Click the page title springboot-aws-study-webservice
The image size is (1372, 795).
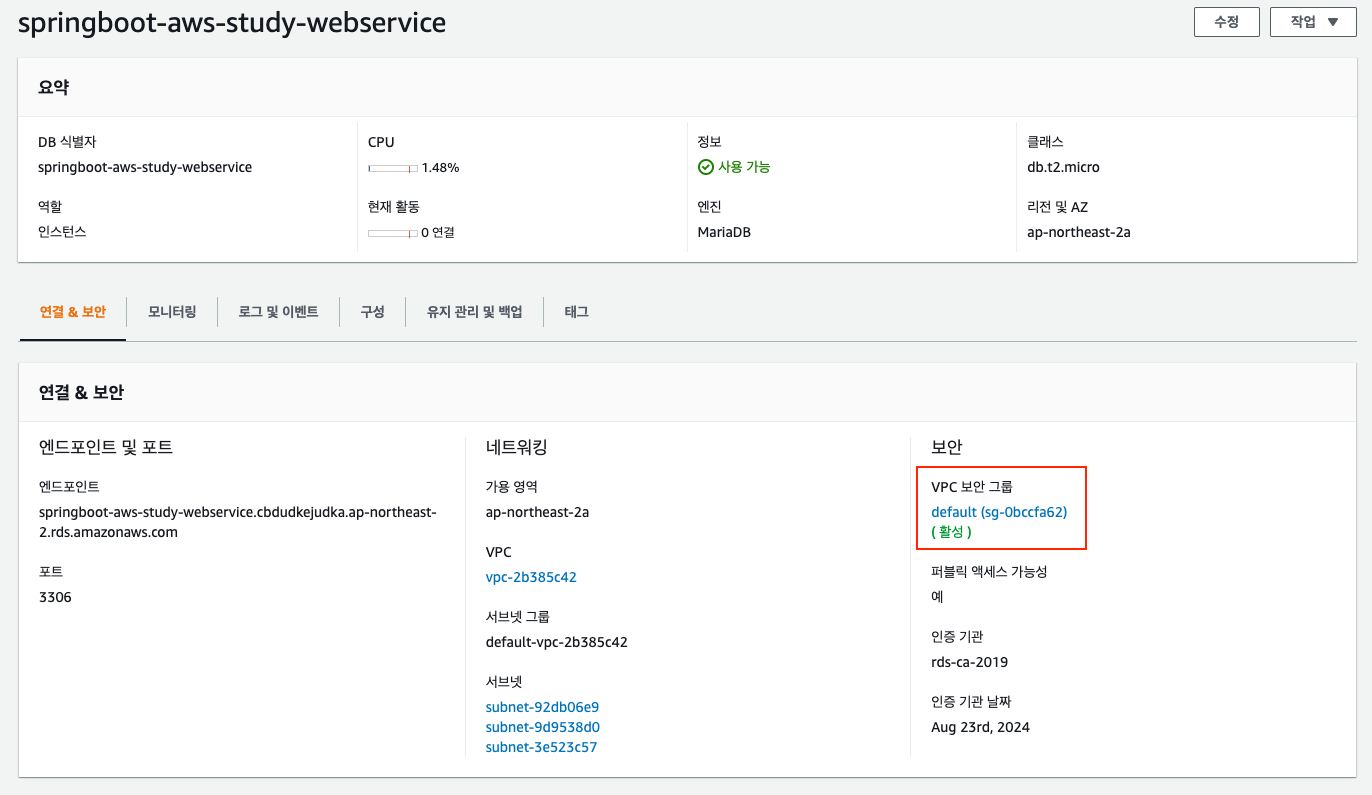[232, 22]
